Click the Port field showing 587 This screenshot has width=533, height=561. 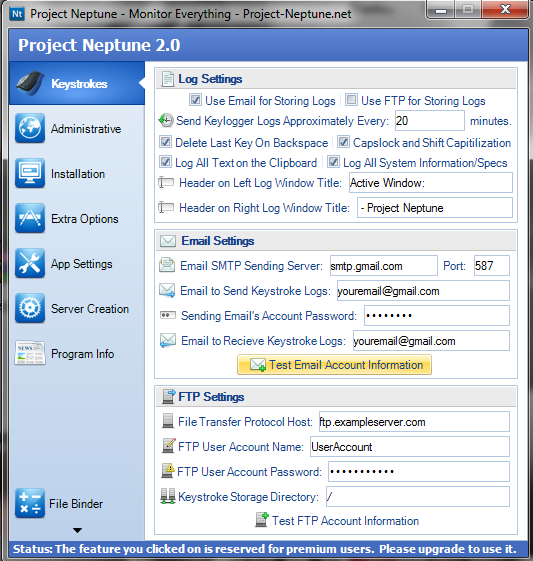point(492,265)
